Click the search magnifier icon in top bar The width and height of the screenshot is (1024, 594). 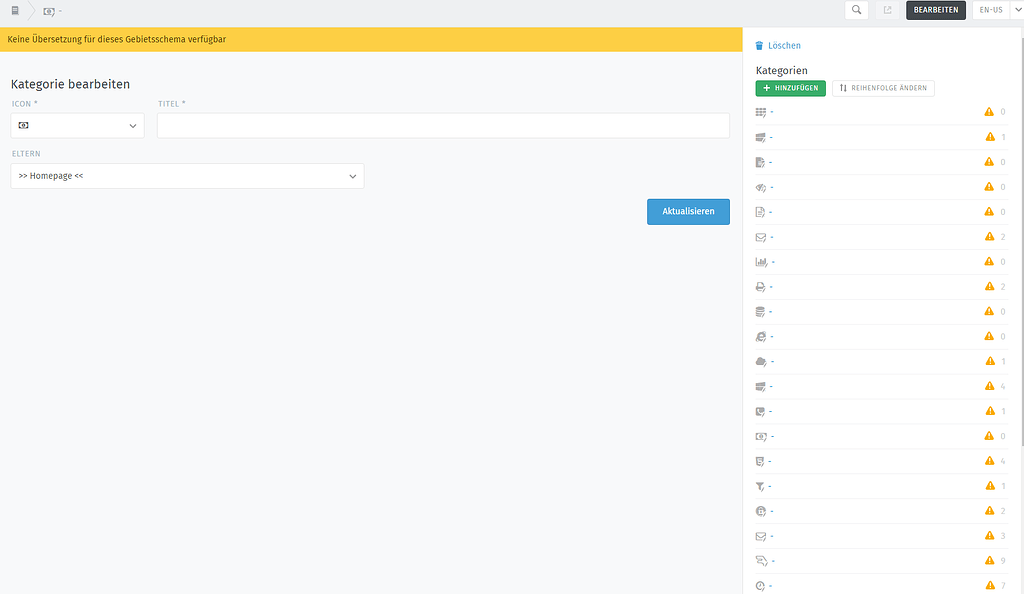coord(856,10)
